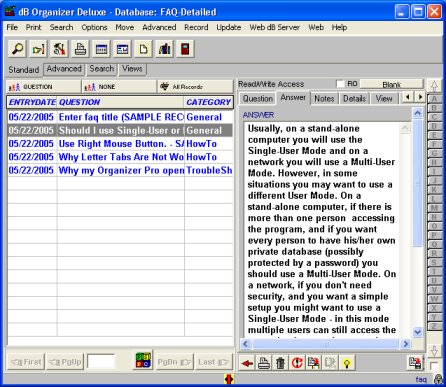The height and width of the screenshot is (387, 446).
Task: Select the View record tab
Action: click(384, 99)
